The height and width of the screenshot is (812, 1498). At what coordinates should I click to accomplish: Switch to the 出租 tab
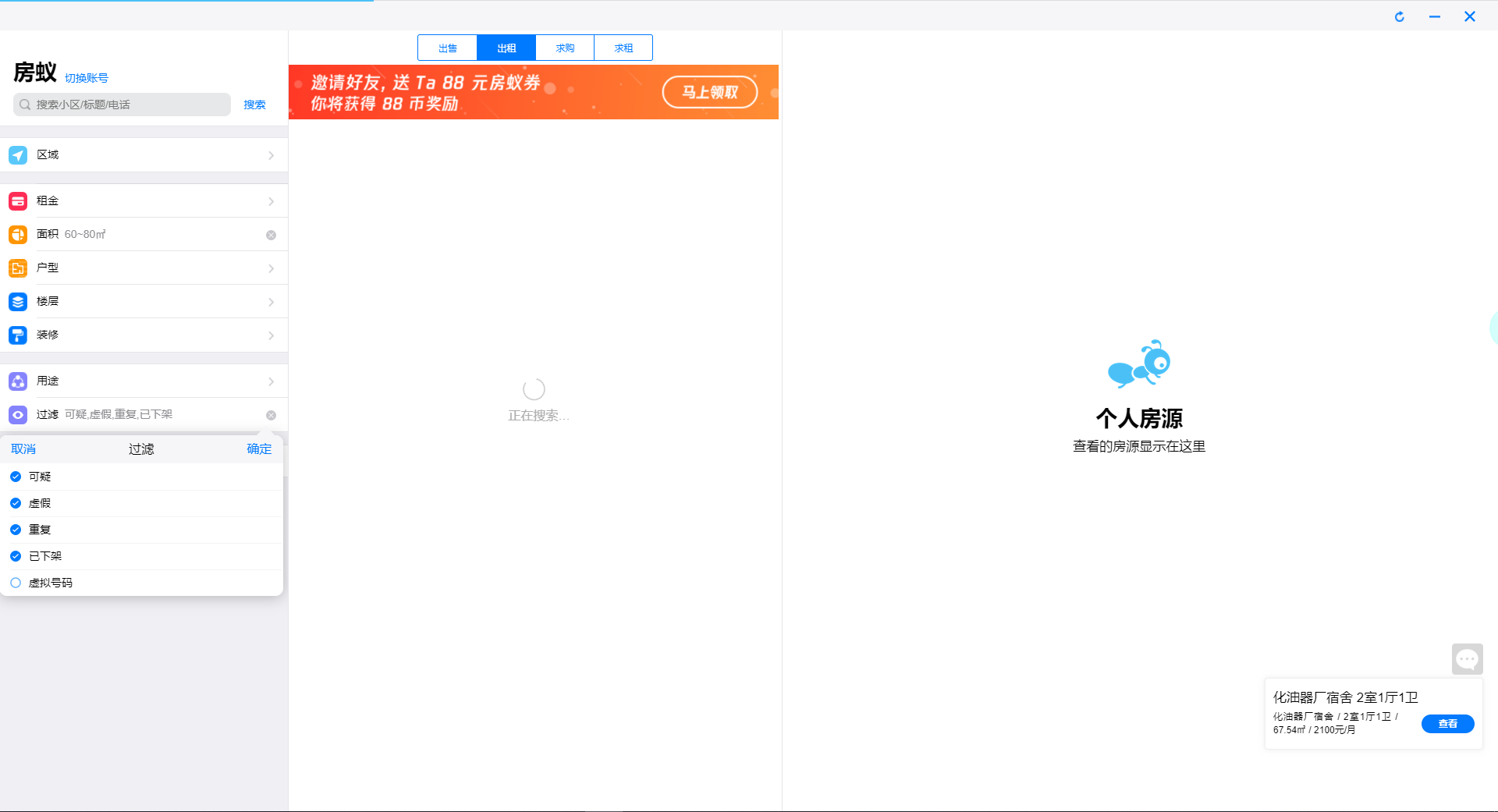click(x=506, y=48)
